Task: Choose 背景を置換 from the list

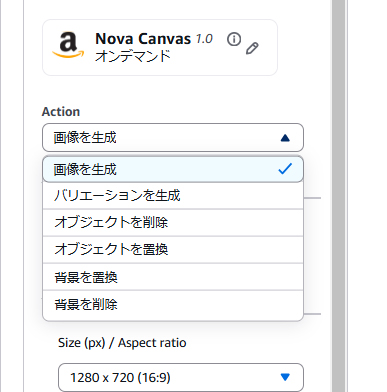Action: click(x=173, y=277)
